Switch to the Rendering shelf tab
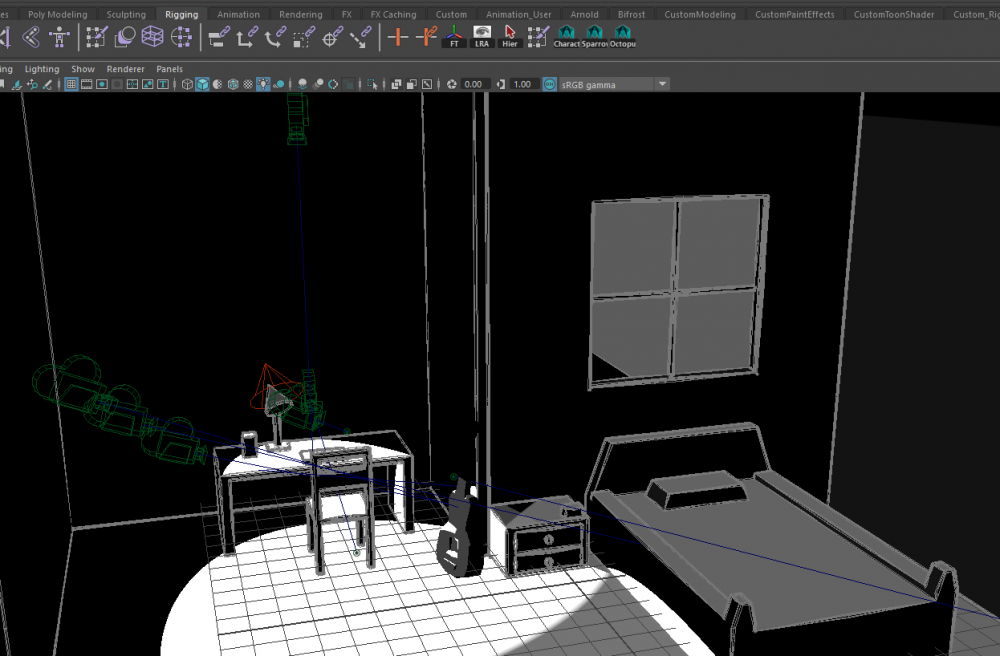 click(300, 14)
